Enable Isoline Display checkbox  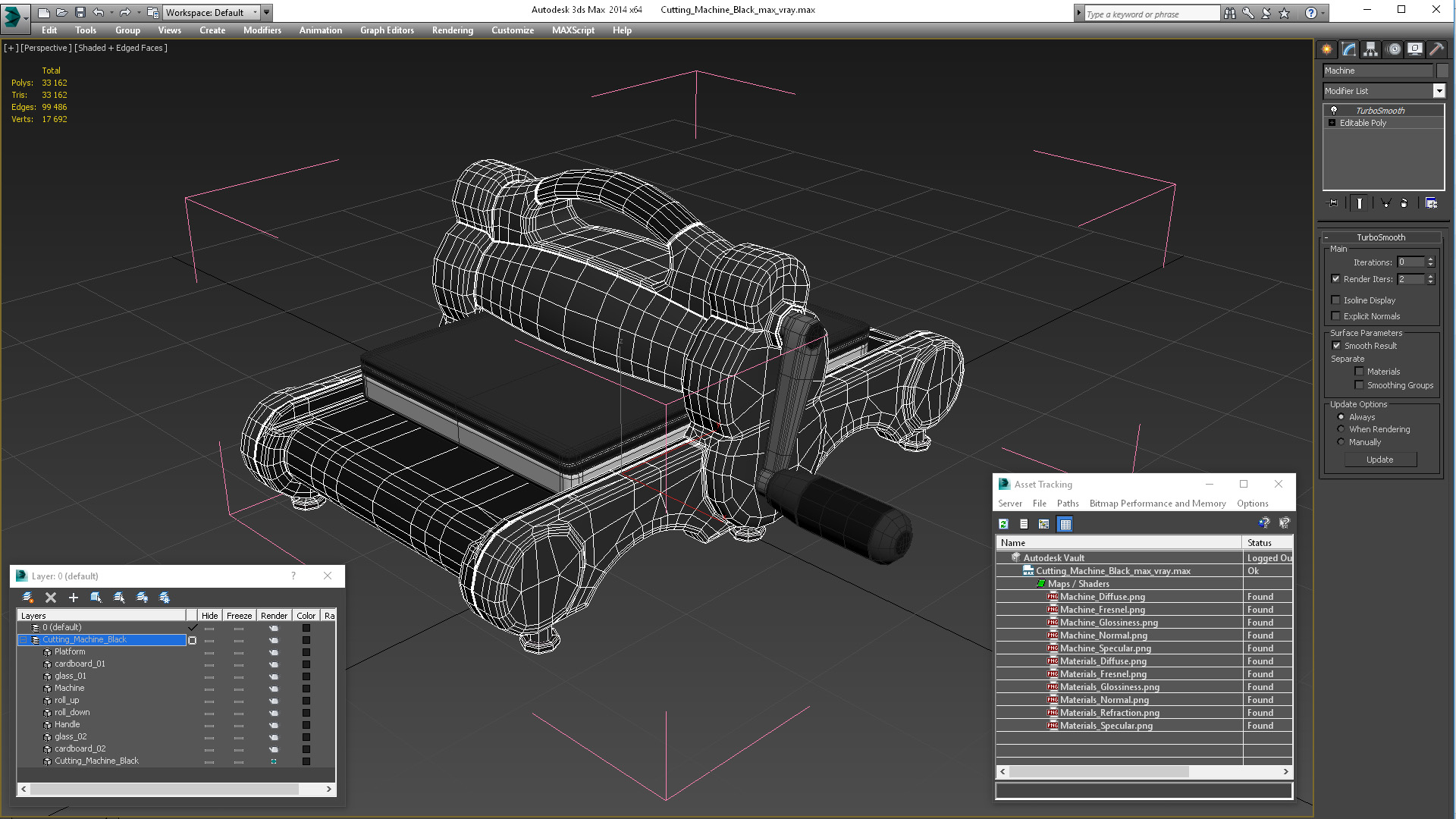(1336, 300)
